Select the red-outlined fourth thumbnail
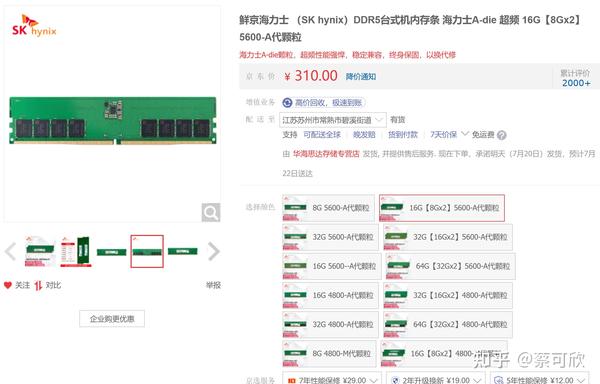The image size is (600, 384). pos(147,251)
